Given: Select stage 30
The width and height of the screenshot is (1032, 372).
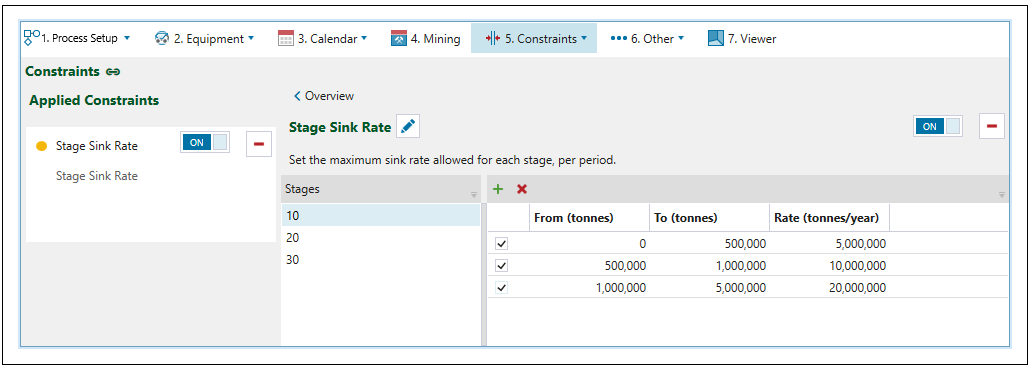Looking at the screenshot, I should click(380, 260).
